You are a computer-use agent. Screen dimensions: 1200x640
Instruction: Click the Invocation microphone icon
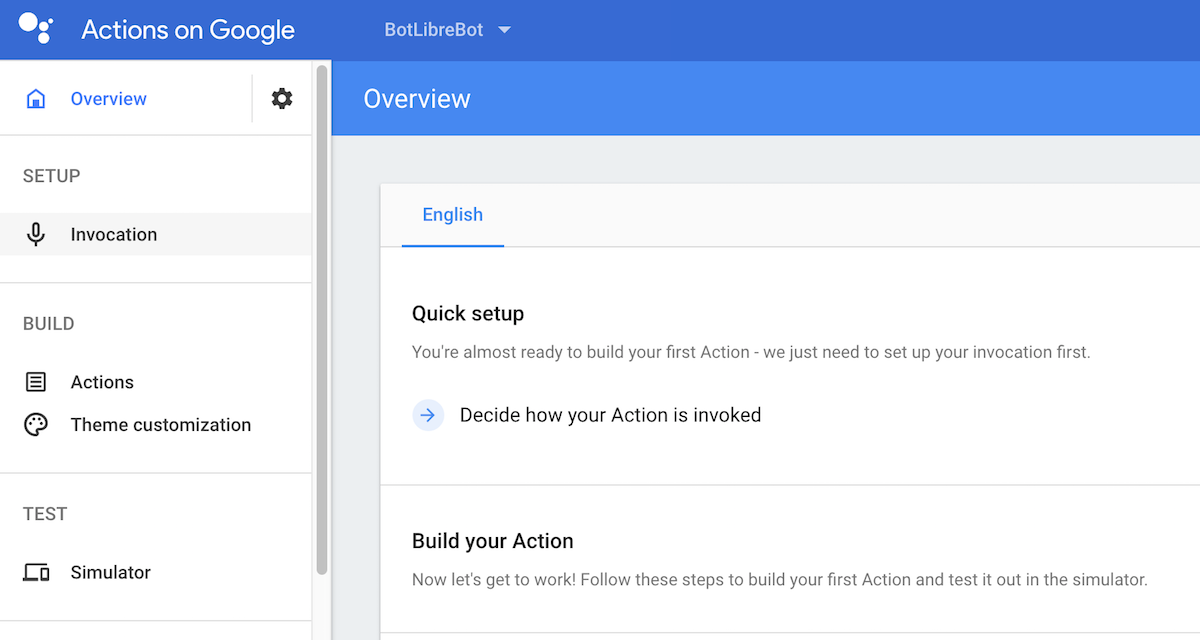tap(36, 235)
